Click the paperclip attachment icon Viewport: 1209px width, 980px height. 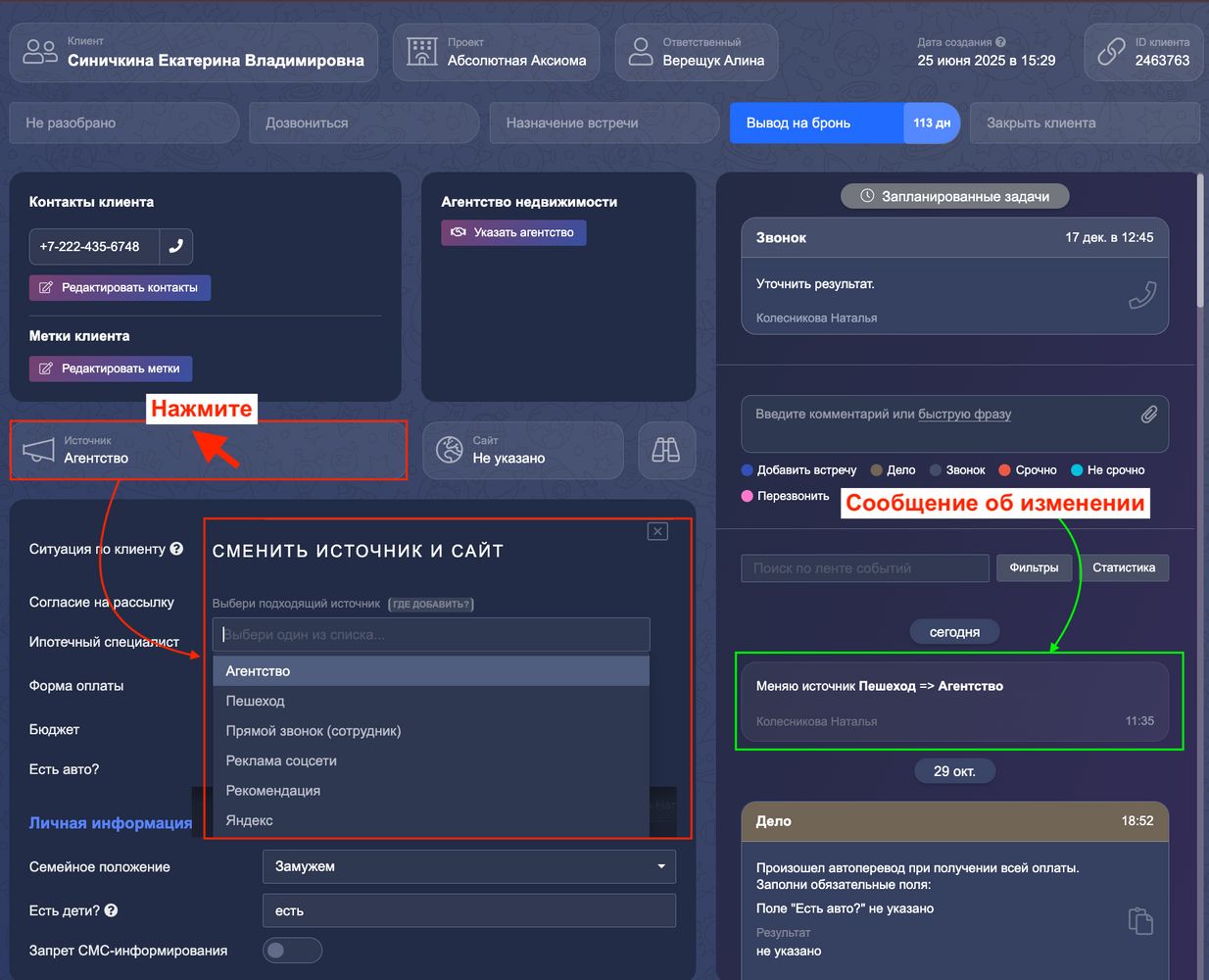click(1148, 415)
